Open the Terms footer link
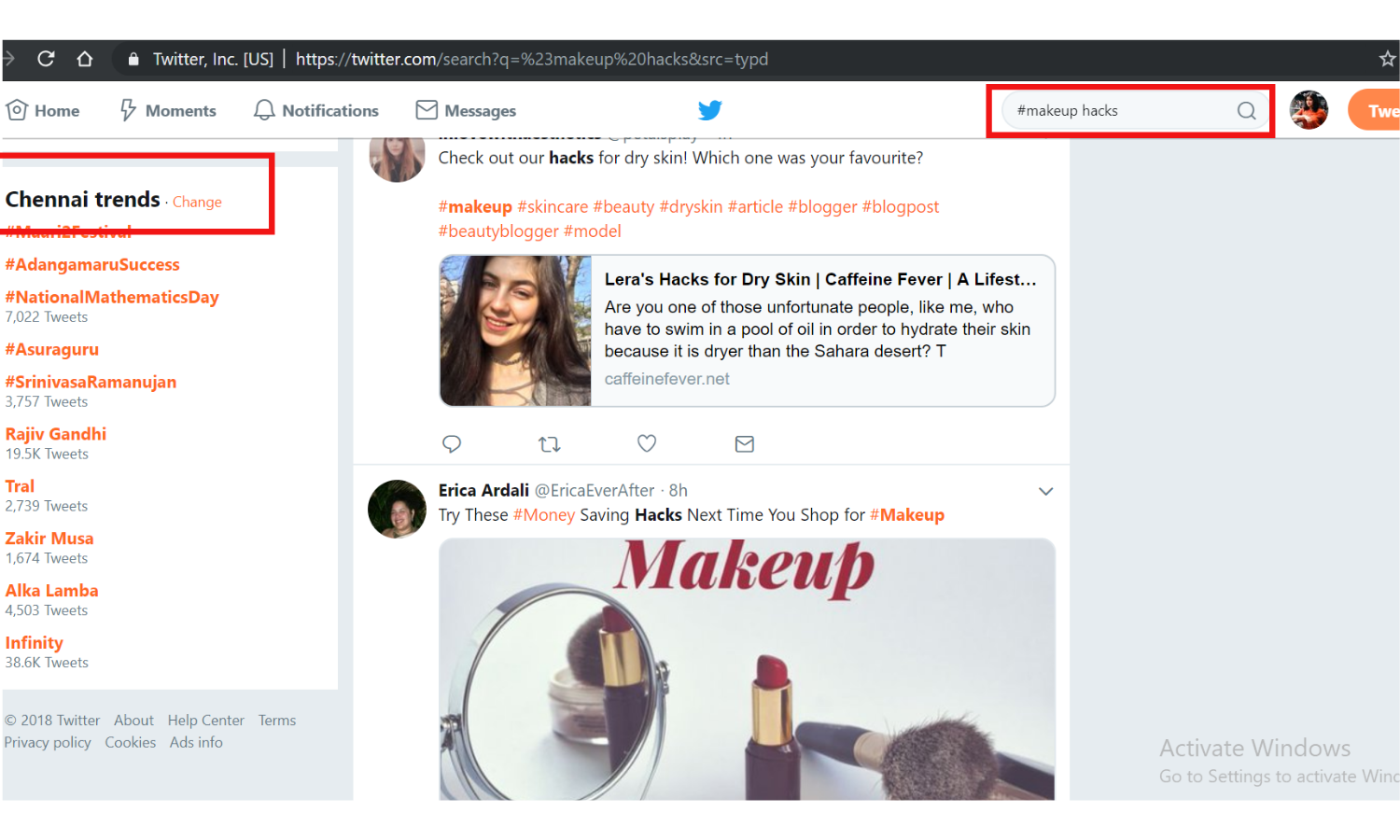The width and height of the screenshot is (1400, 840). click(x=277, y=721)
